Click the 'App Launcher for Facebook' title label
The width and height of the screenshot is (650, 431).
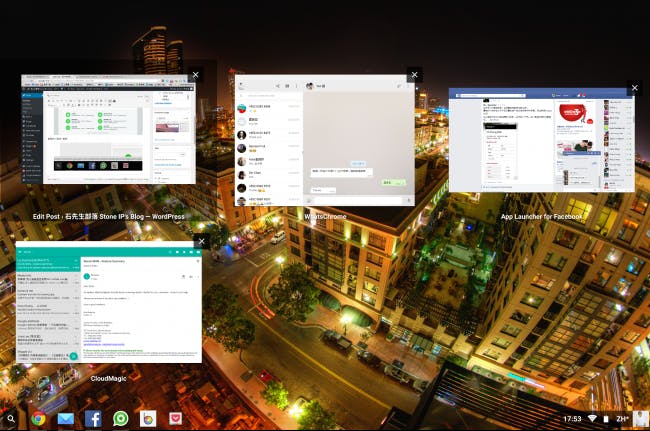click(x=541, y=217)
